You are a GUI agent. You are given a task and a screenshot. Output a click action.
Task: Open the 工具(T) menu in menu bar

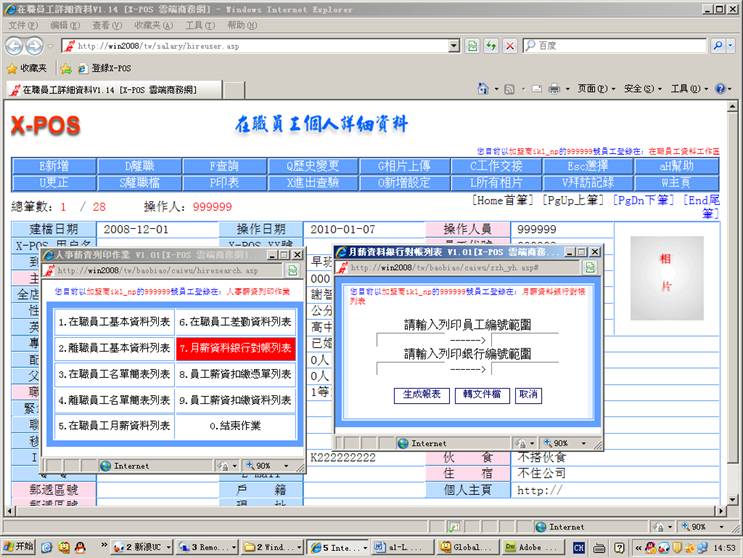200,25
